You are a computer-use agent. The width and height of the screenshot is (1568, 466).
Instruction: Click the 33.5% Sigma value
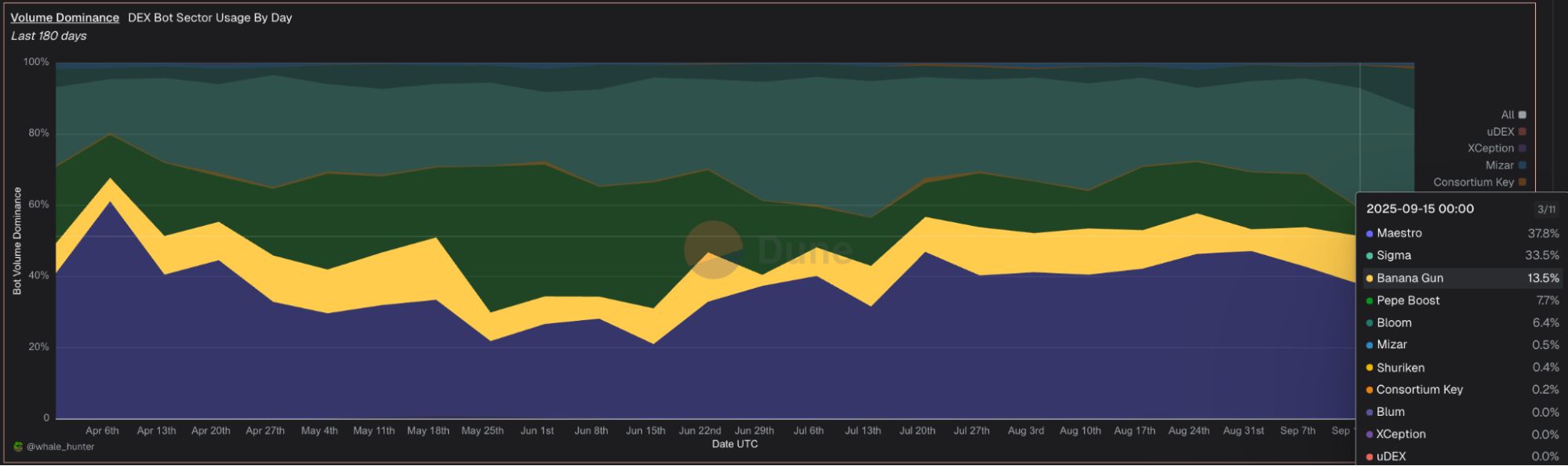point(1542,256)
